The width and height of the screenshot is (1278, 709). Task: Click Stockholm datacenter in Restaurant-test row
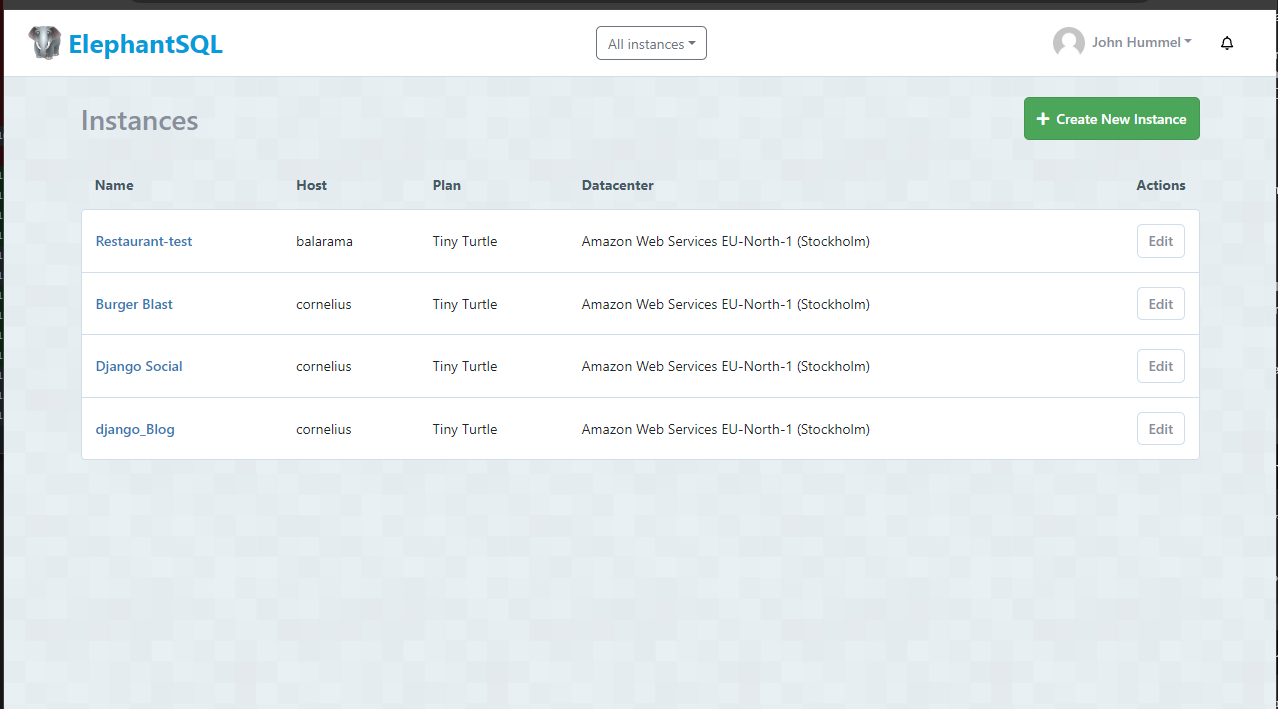(x=726, y=241)
